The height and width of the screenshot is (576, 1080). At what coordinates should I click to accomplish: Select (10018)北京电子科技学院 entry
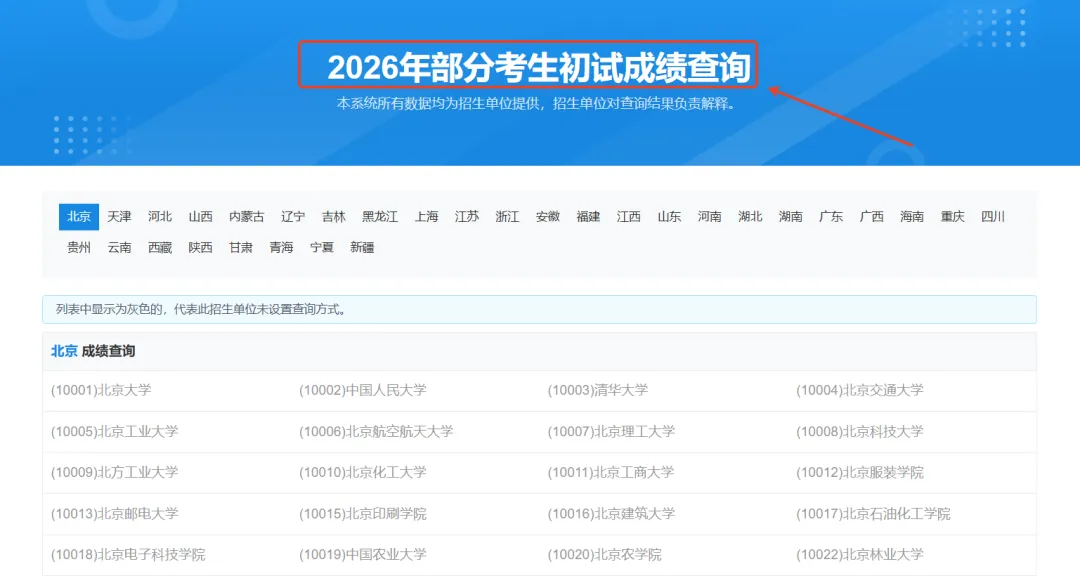click(128, 555)
